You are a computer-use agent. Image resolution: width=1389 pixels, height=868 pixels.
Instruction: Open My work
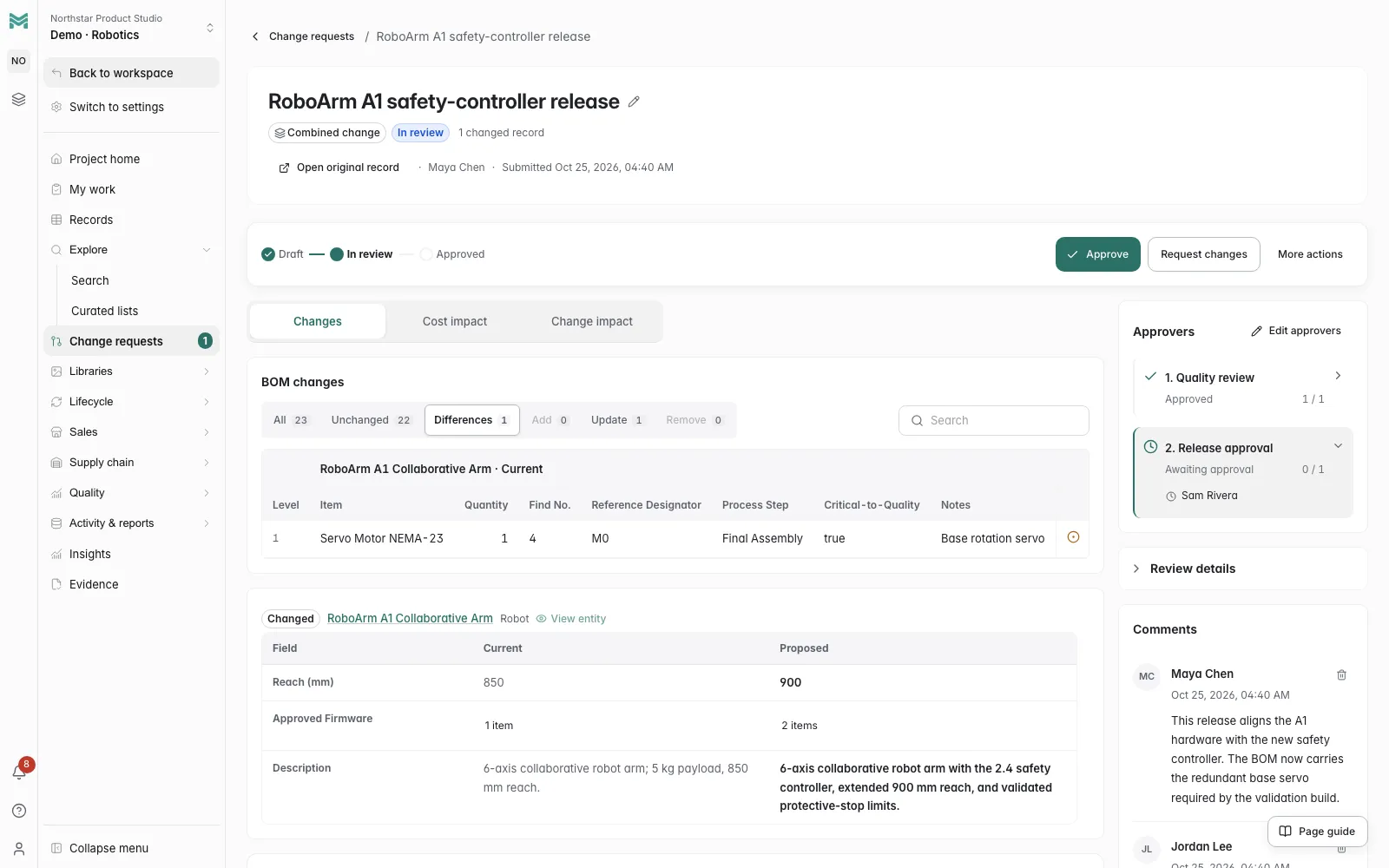point(131,189)
